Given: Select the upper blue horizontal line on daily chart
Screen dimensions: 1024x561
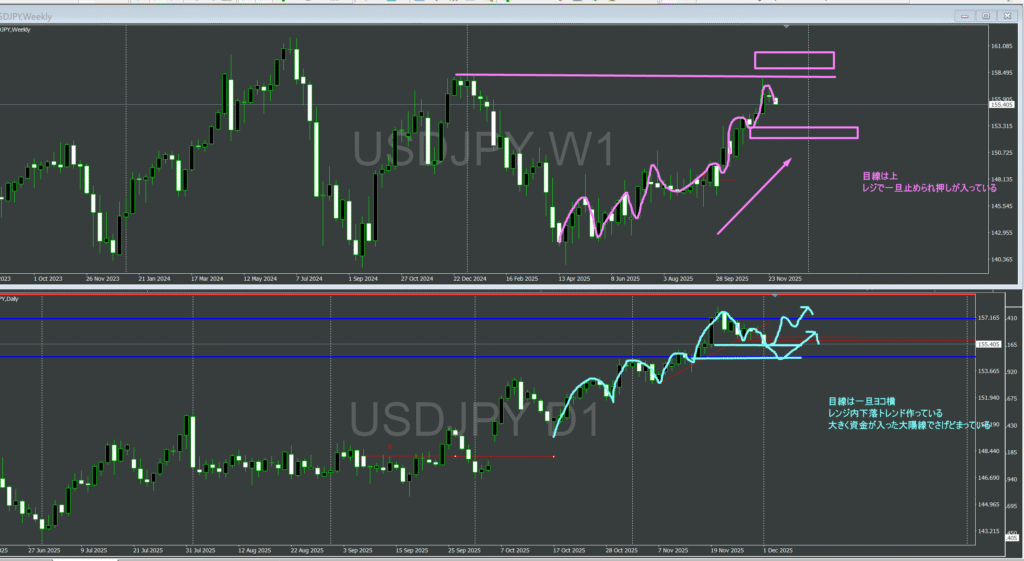Looking at the screenshot, I should [300, 319].
